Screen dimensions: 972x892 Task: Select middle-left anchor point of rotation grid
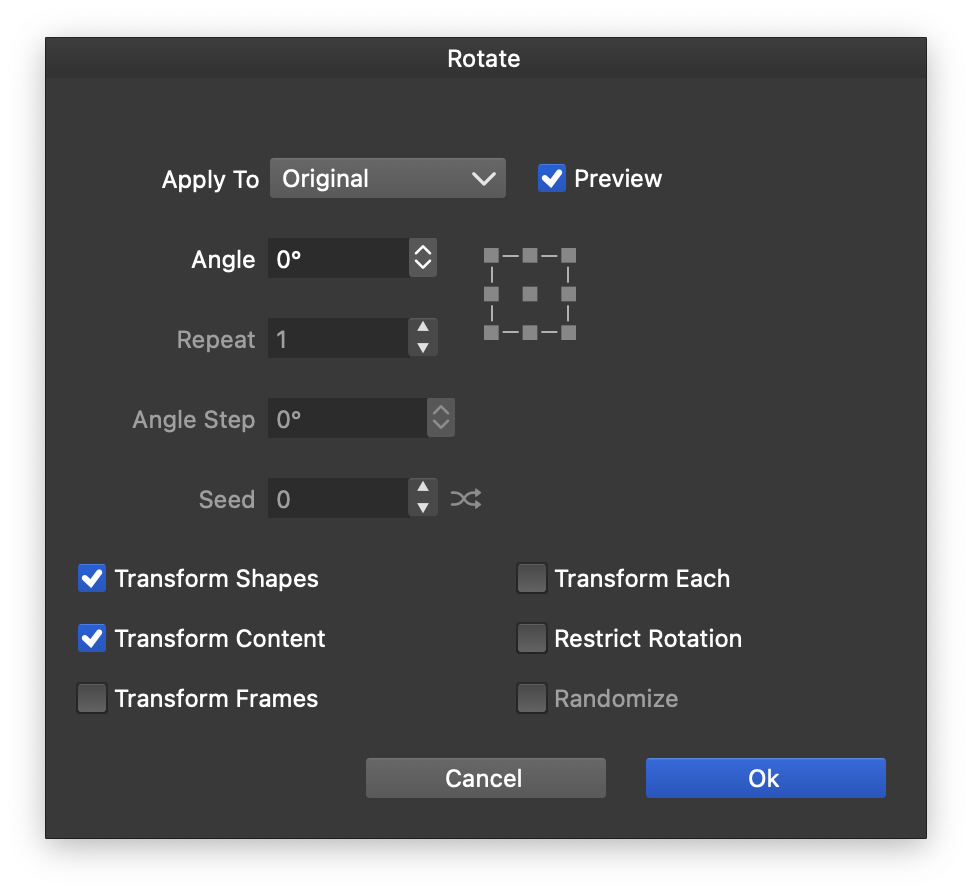click(x=491, y=294)
